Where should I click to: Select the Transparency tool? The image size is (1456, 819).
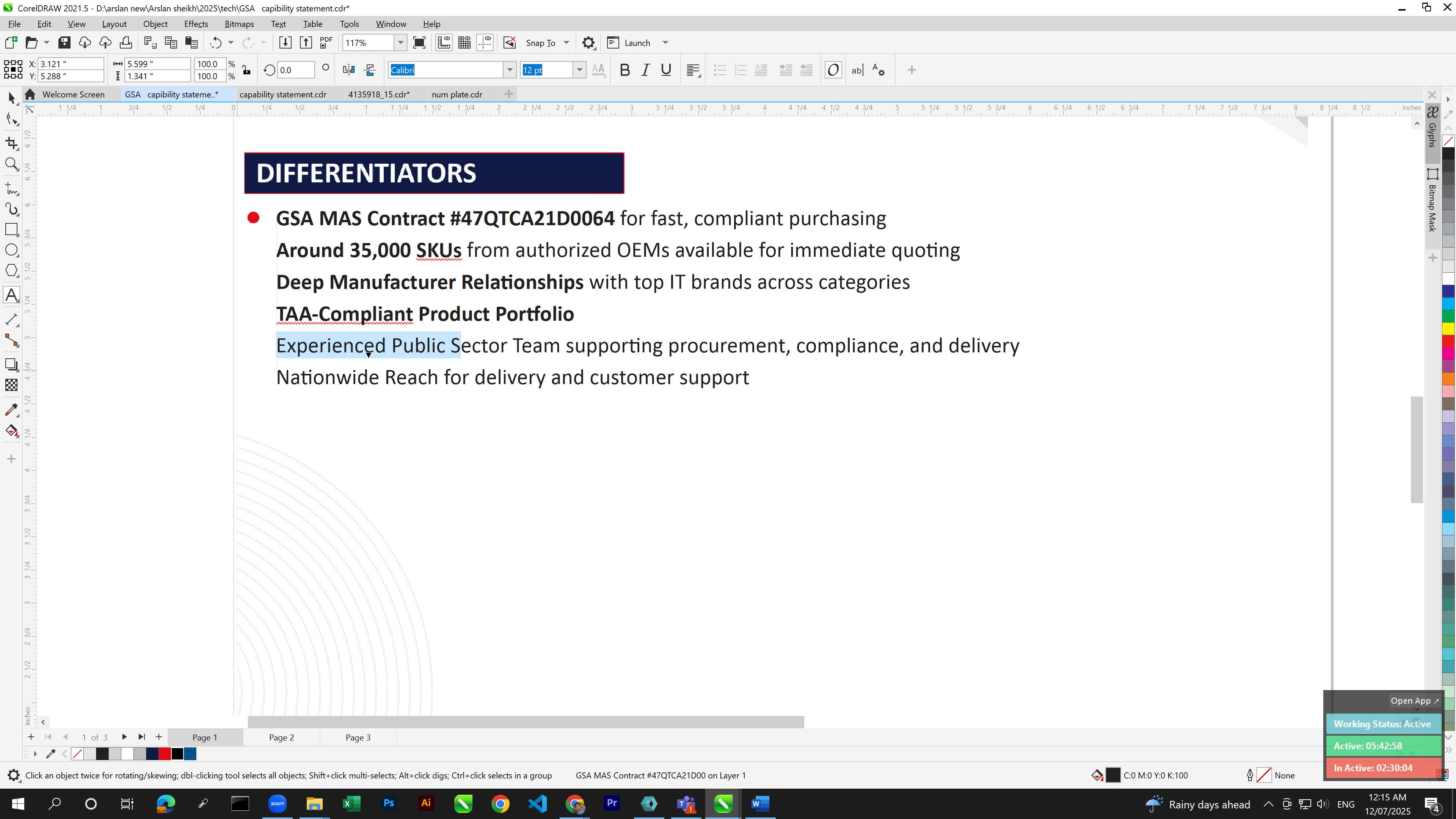point(11,386)
